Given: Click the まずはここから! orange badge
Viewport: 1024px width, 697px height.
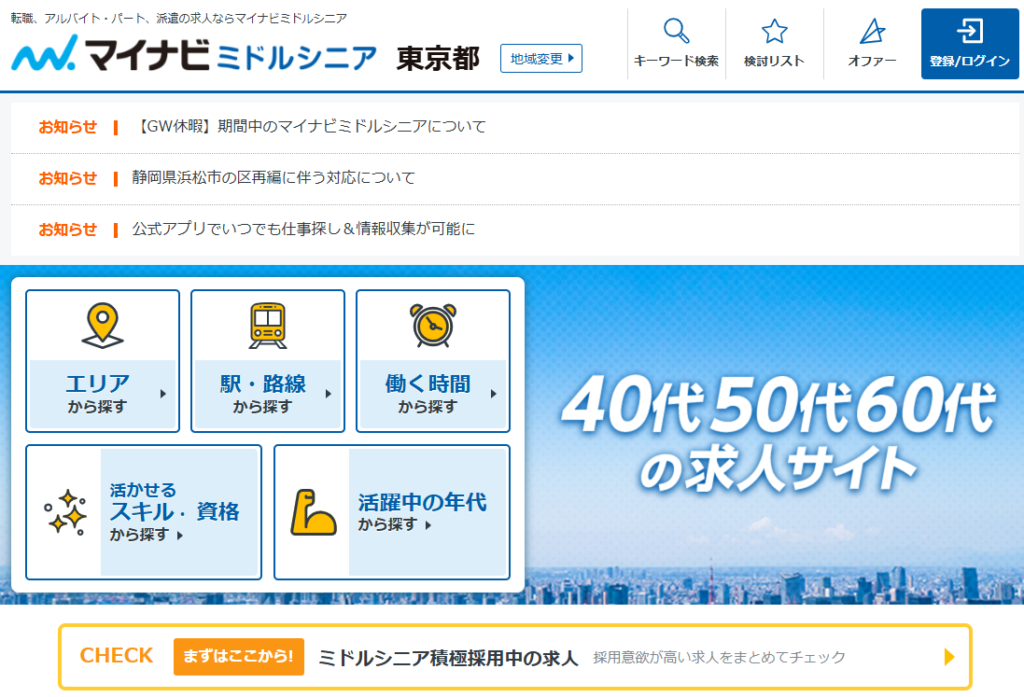Looking at the screenshot, I should tap(238, 657).
